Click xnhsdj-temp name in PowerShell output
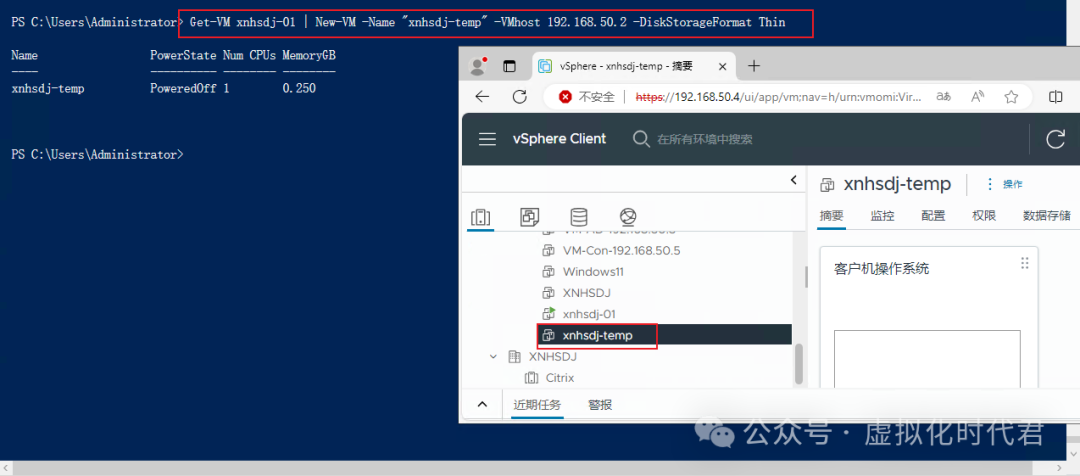Viewport: 1080px width, 476px height. point(48,89)
